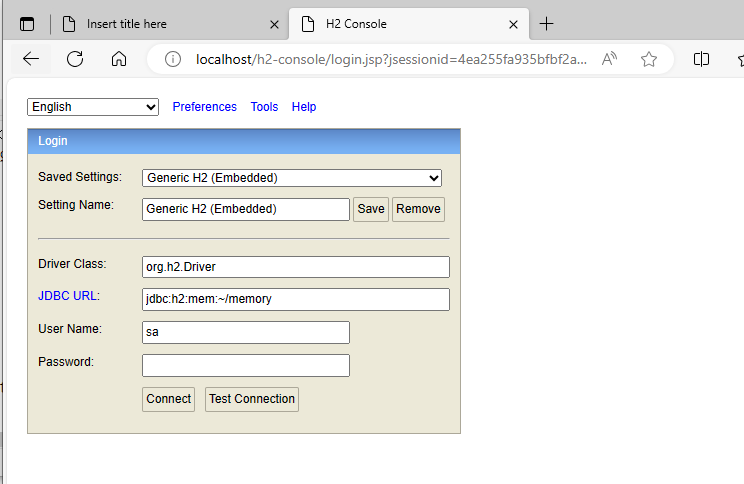Click the browser address bar URL
This screenshot has width=744, height=484.
coord(391,59)
